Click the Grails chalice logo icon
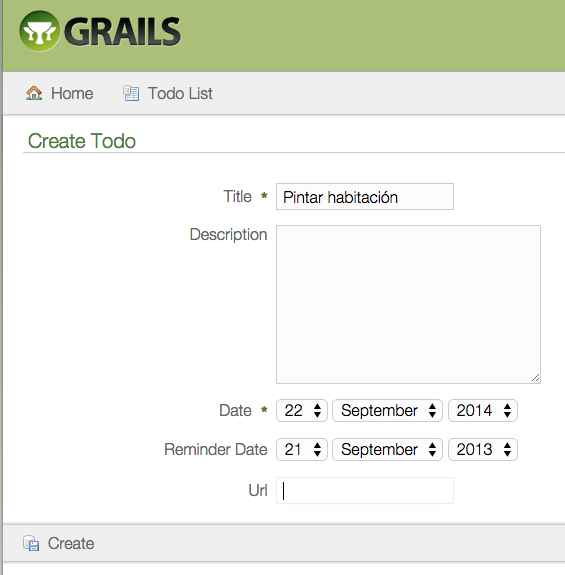The image size is (565, 575). 40,31
